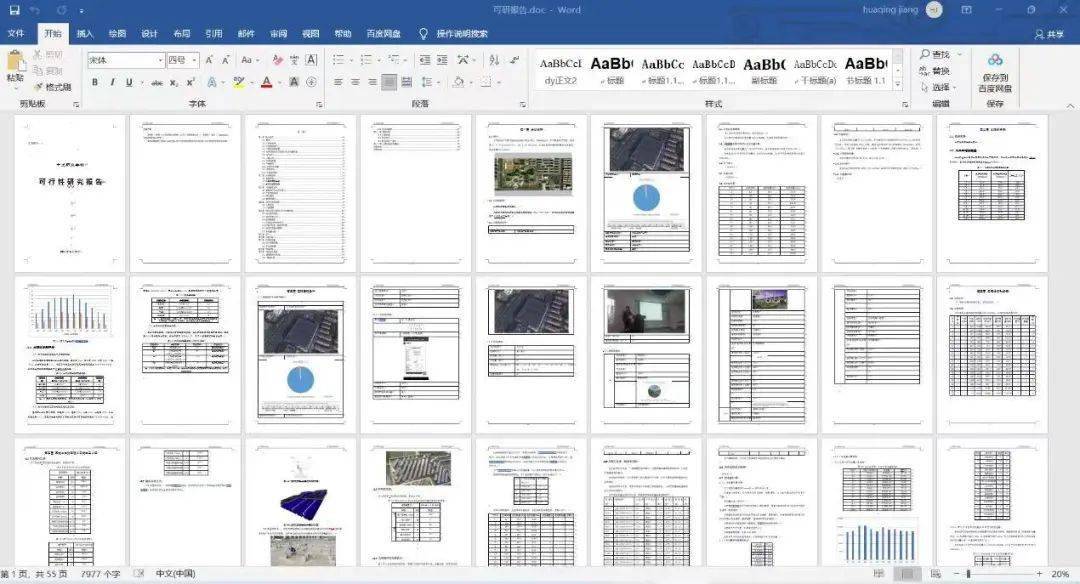Align text left
Image resolution: width=1080 pixels, height=584 pixels.
click(x=338, y=82)
